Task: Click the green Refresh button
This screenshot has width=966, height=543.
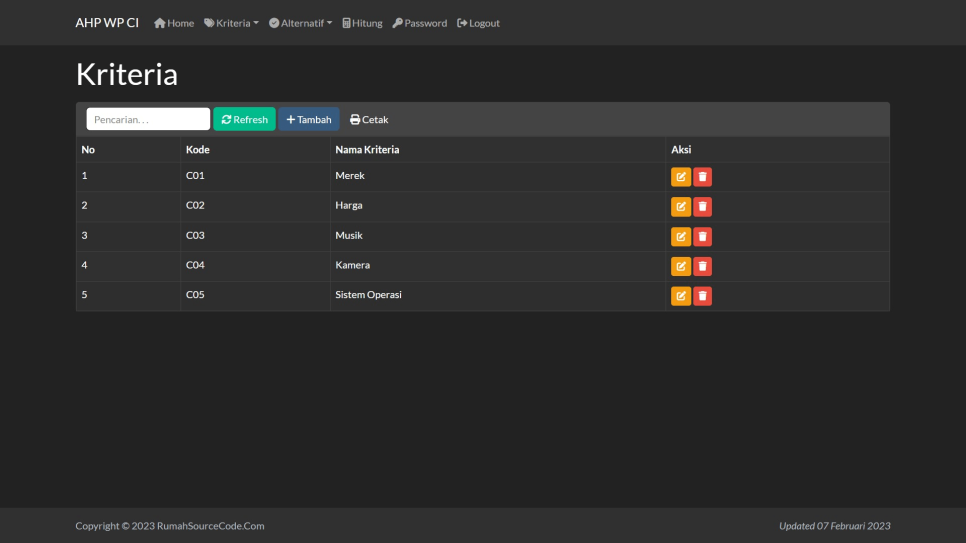Action: [x=245, y=119]
